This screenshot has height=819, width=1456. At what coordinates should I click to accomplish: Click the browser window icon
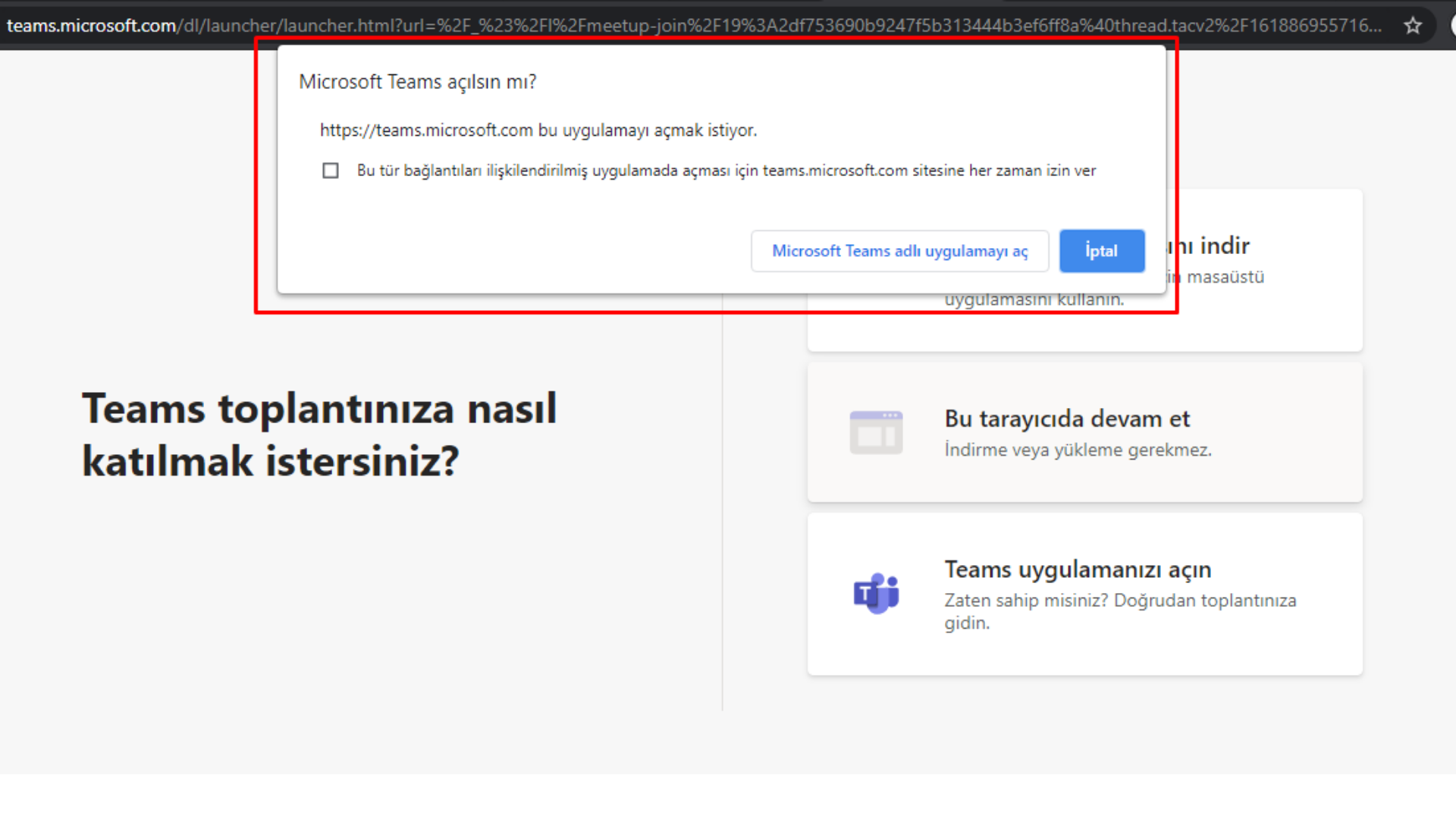pyautogui.click(x=876, y=432)
